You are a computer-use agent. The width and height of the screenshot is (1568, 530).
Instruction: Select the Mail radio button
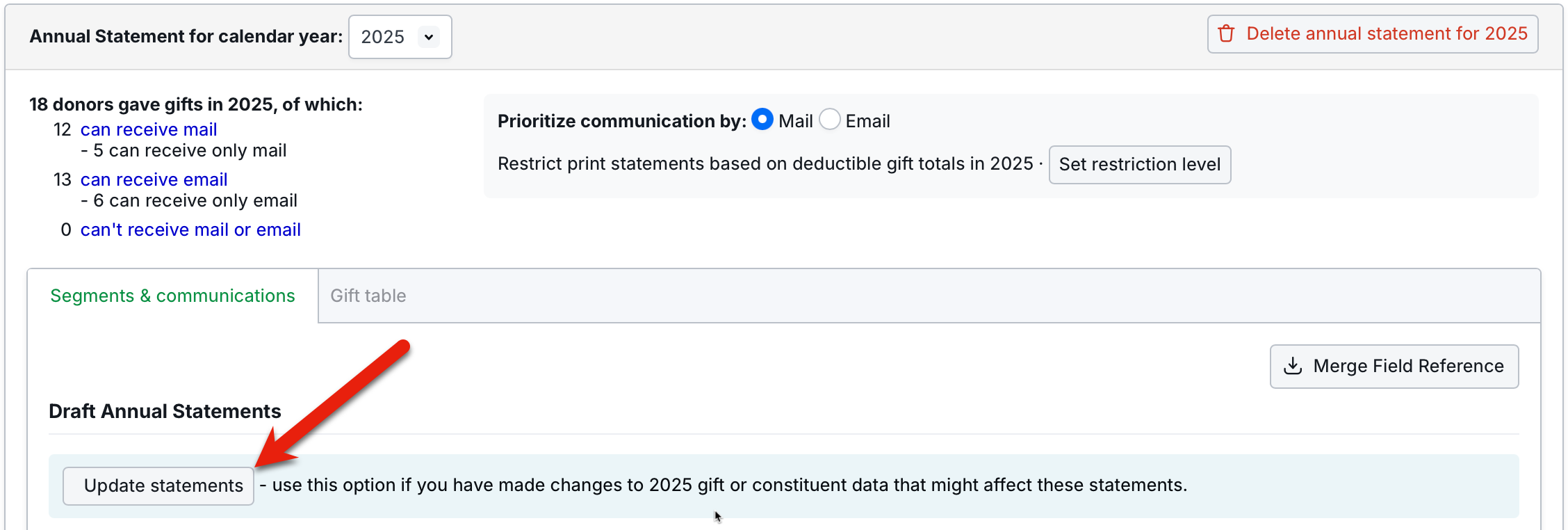point(762,120)
